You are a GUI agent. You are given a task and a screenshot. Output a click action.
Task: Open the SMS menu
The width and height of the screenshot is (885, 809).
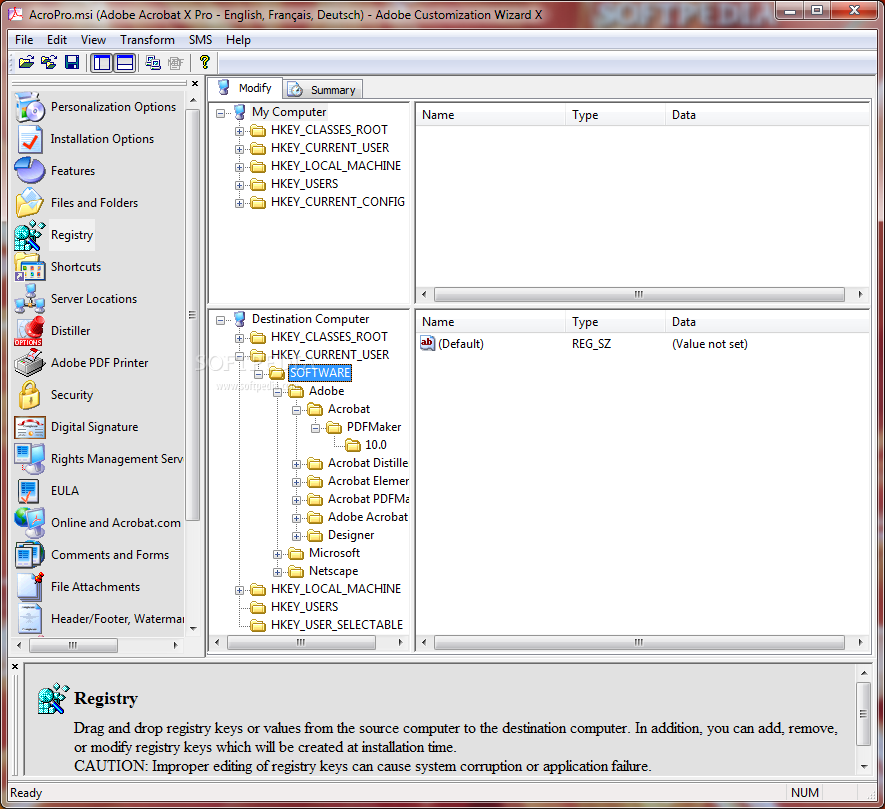click(x=200, y=40)
